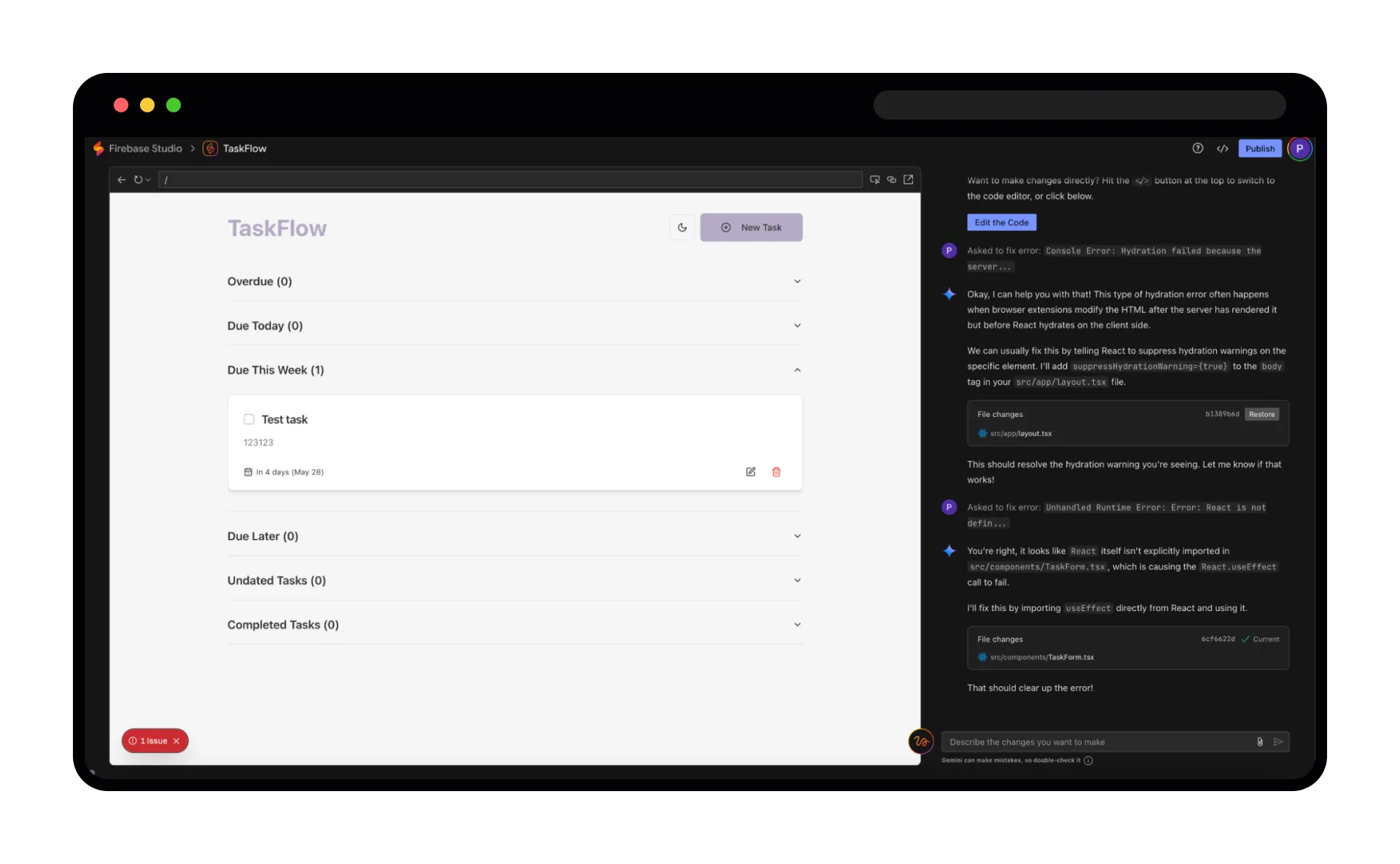Delete the Test task using trash icon
The image size is (1400, 864).
[776, 472]
